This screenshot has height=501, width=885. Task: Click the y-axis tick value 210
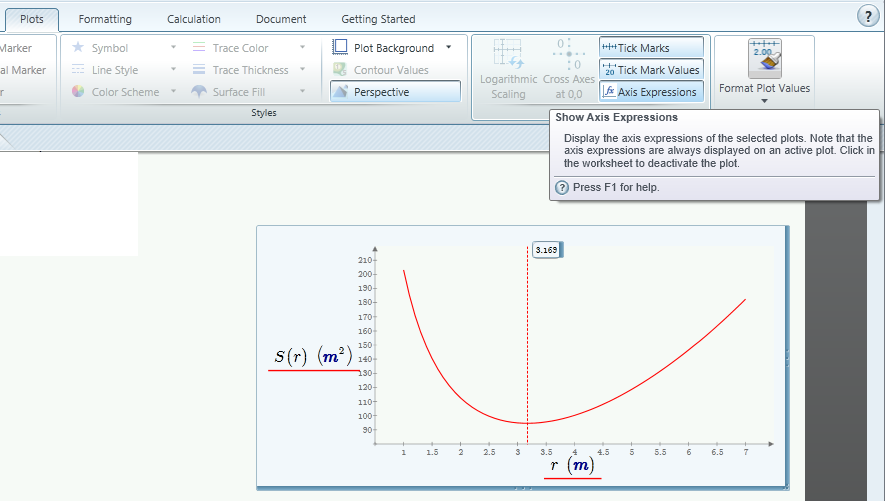(365, 260)
